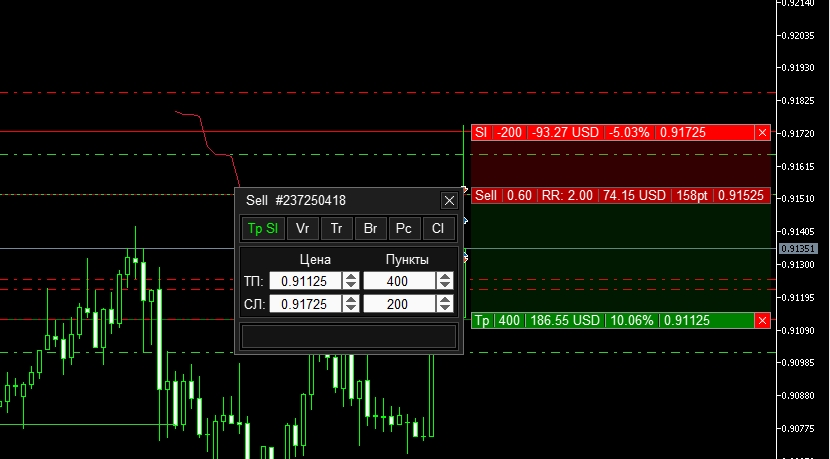Click the СЛ price field 0.91725
The height and width of the screenshot is (459, 830).
click(x=305, y=304)
